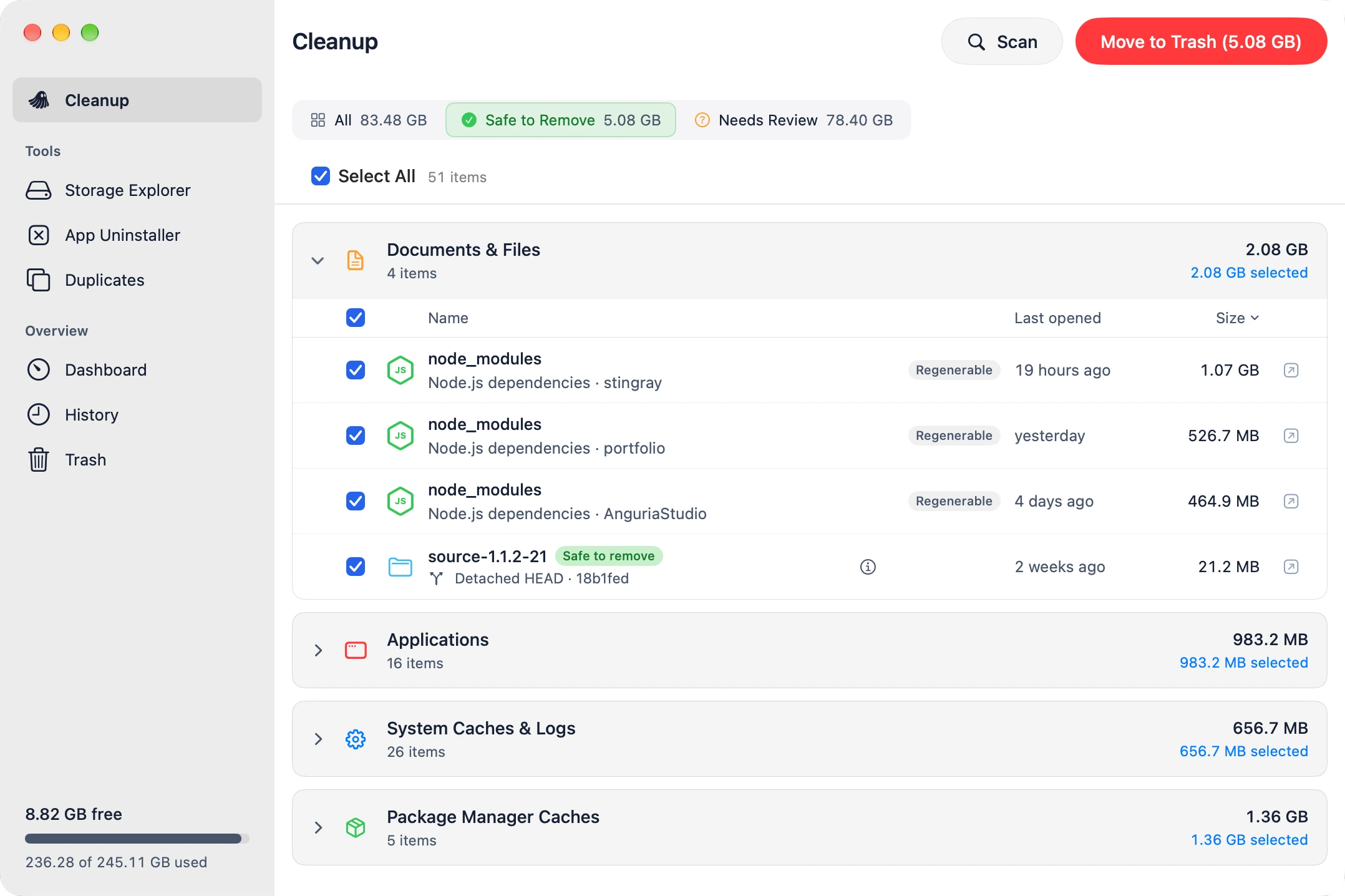This screenshot has width=1345, height=896.
Task: Go to Dashboard overview
Action: (137, 370)
